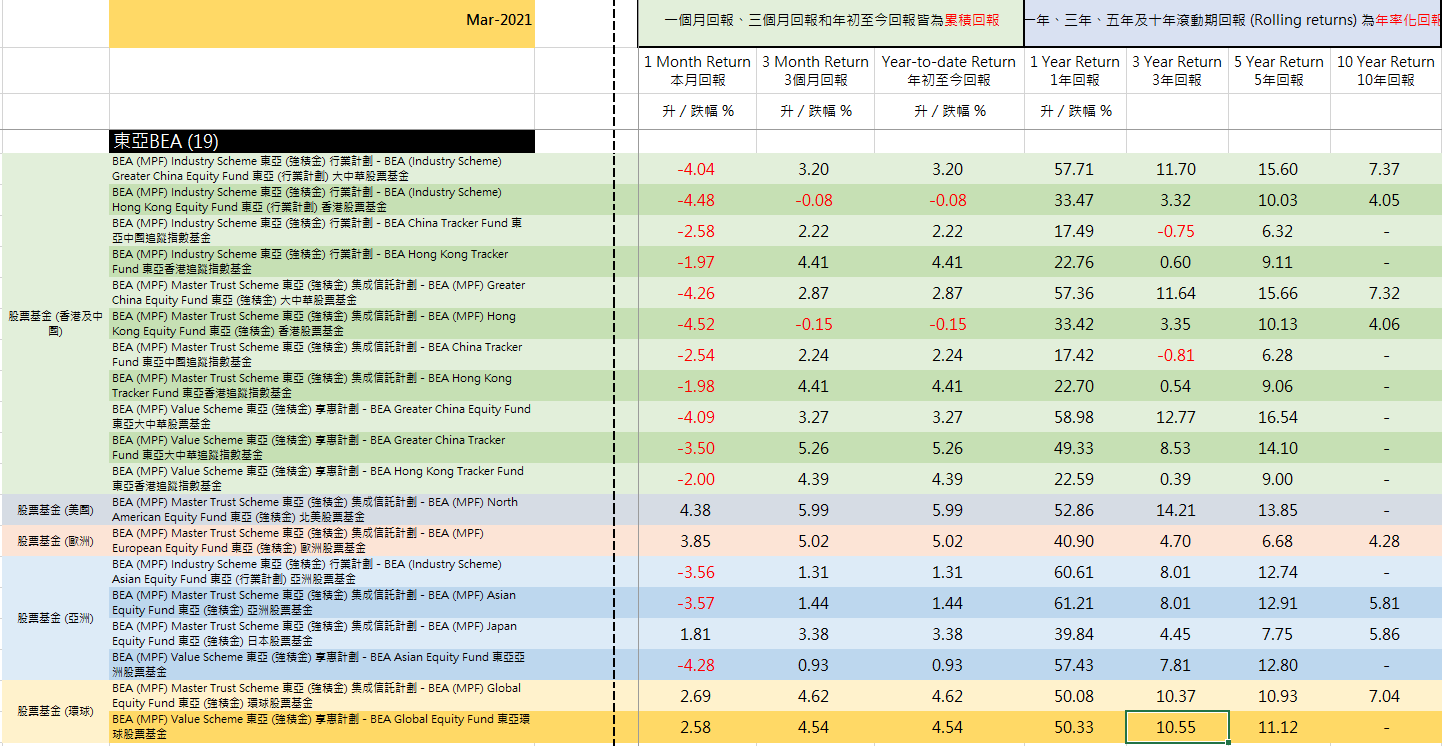Click the Value Scheme Asian Equity Fund name
1442x746 pixels.
click(x=322, y=665)
